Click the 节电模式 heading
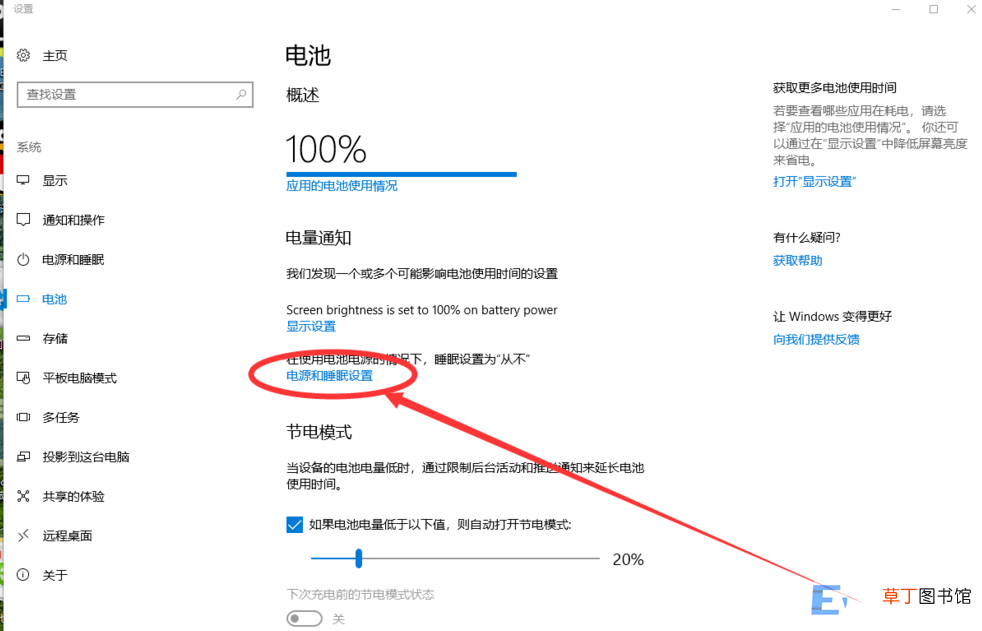The image size is (982, 631). coord(319,432)
